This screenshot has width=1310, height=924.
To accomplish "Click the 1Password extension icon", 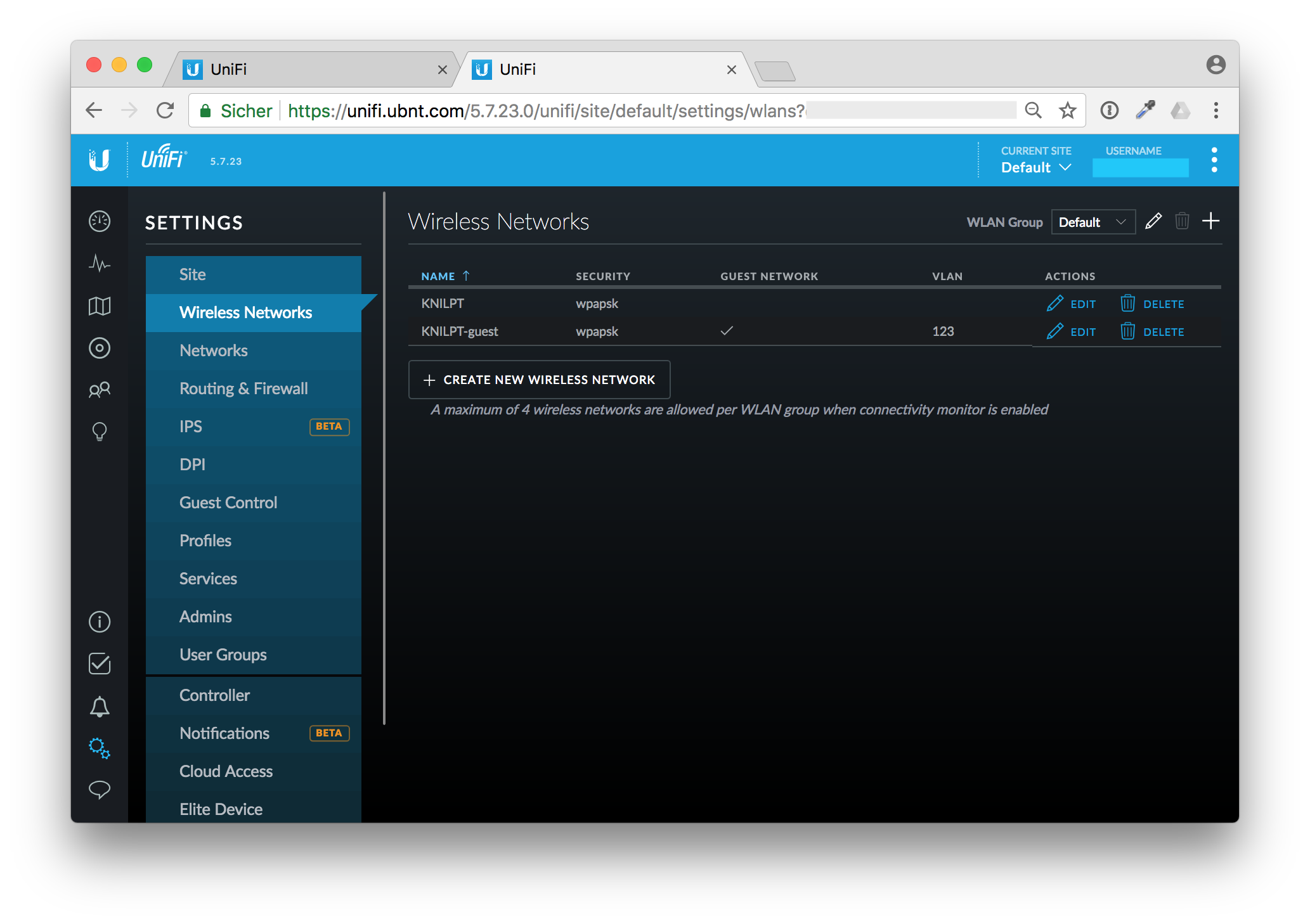I will (1110, 110).
